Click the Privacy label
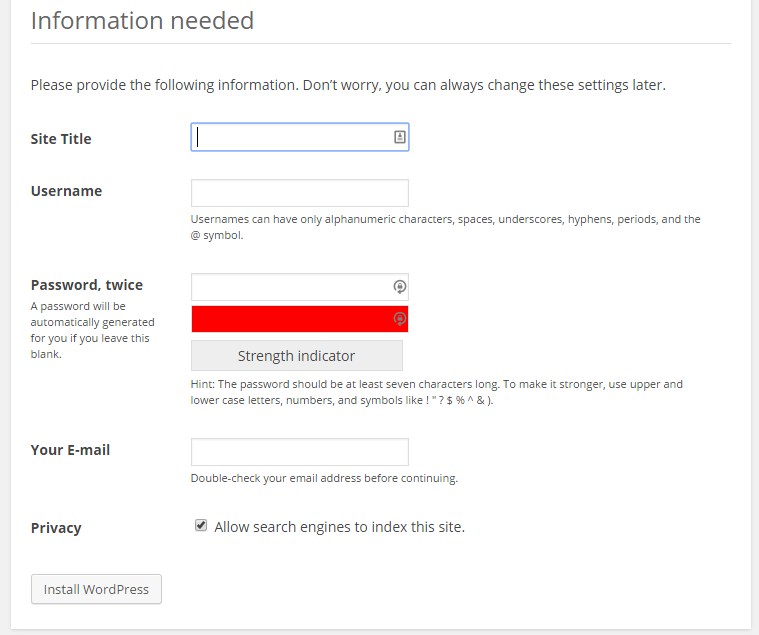759x635 pixels. (x=56, y=528)
